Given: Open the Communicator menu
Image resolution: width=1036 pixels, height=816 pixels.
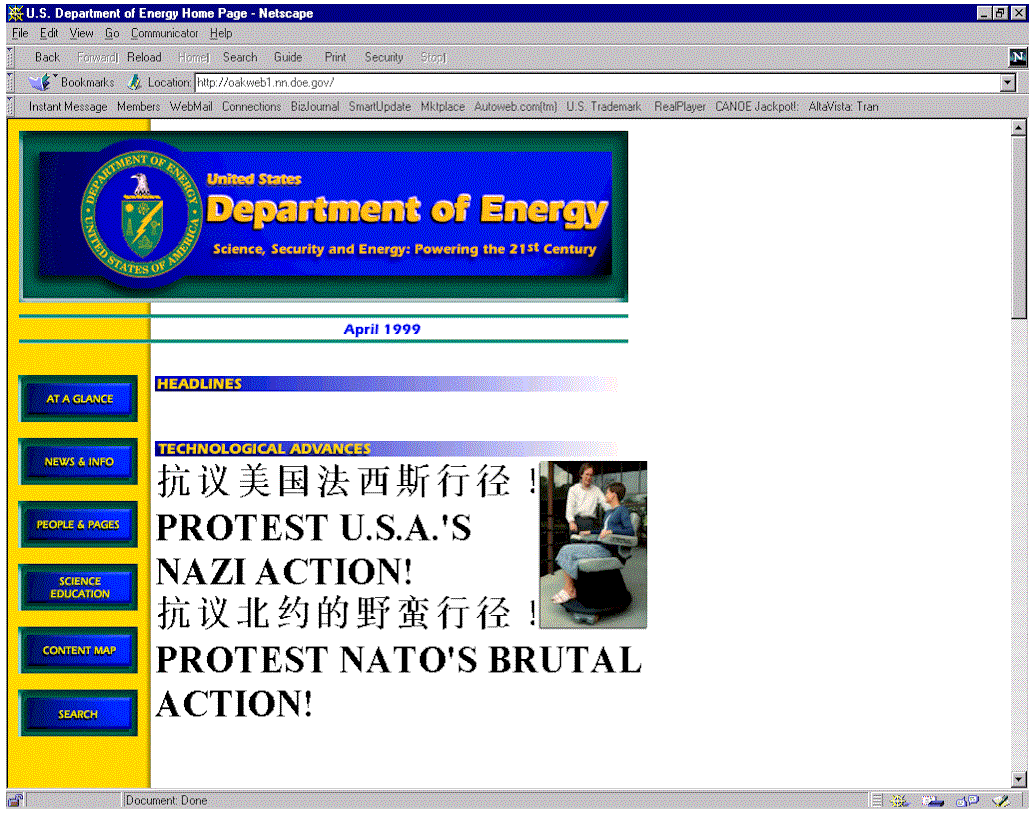Looking at the screenshot, I should [164, 33].
